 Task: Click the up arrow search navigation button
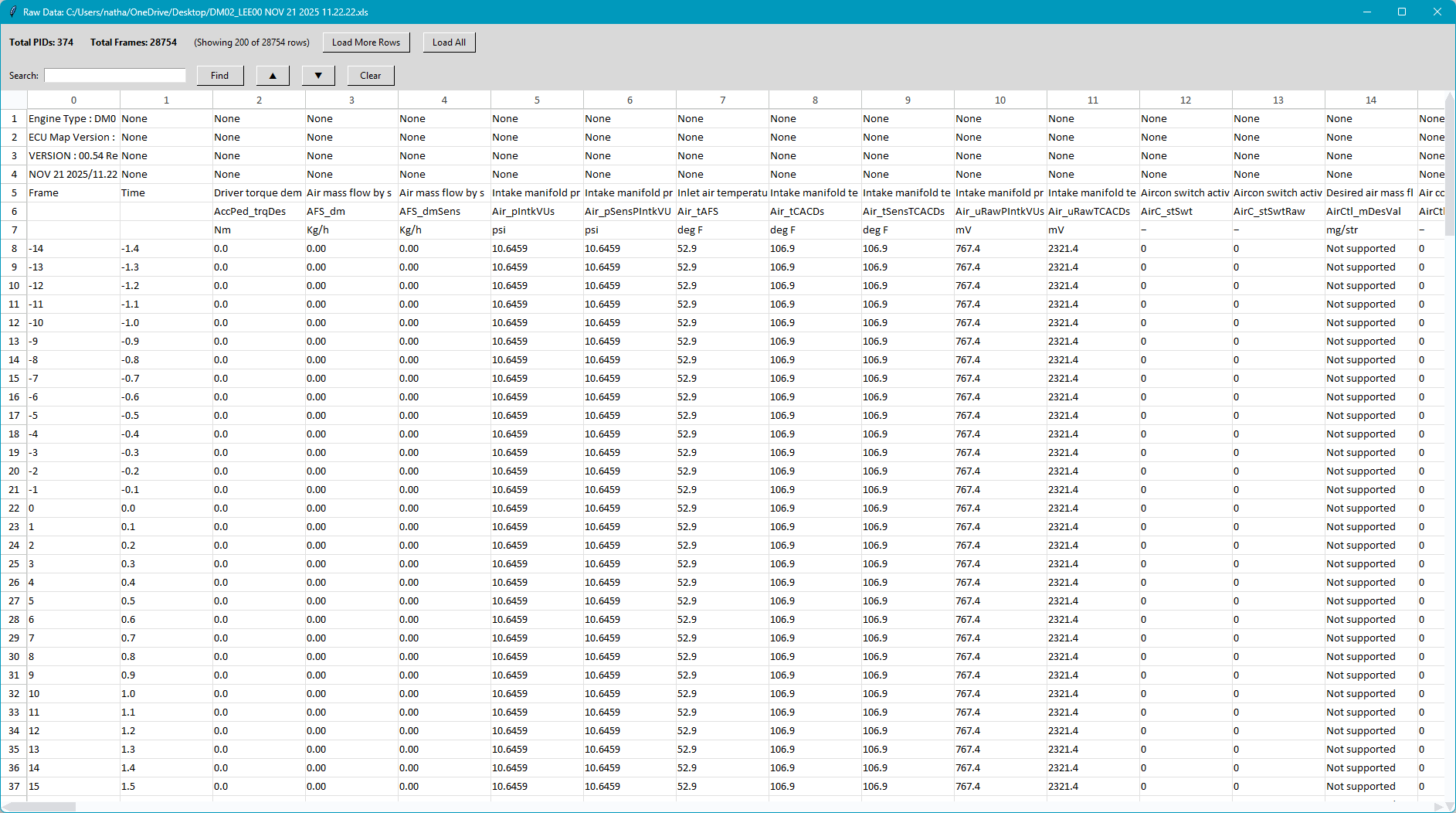(273, 76)
